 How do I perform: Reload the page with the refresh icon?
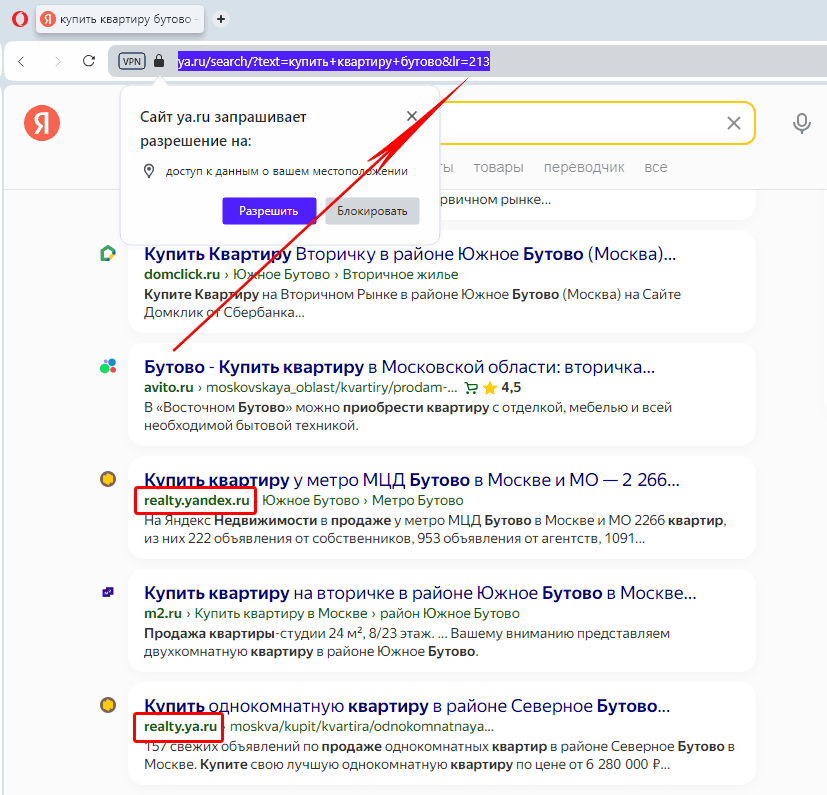[89, 61]
